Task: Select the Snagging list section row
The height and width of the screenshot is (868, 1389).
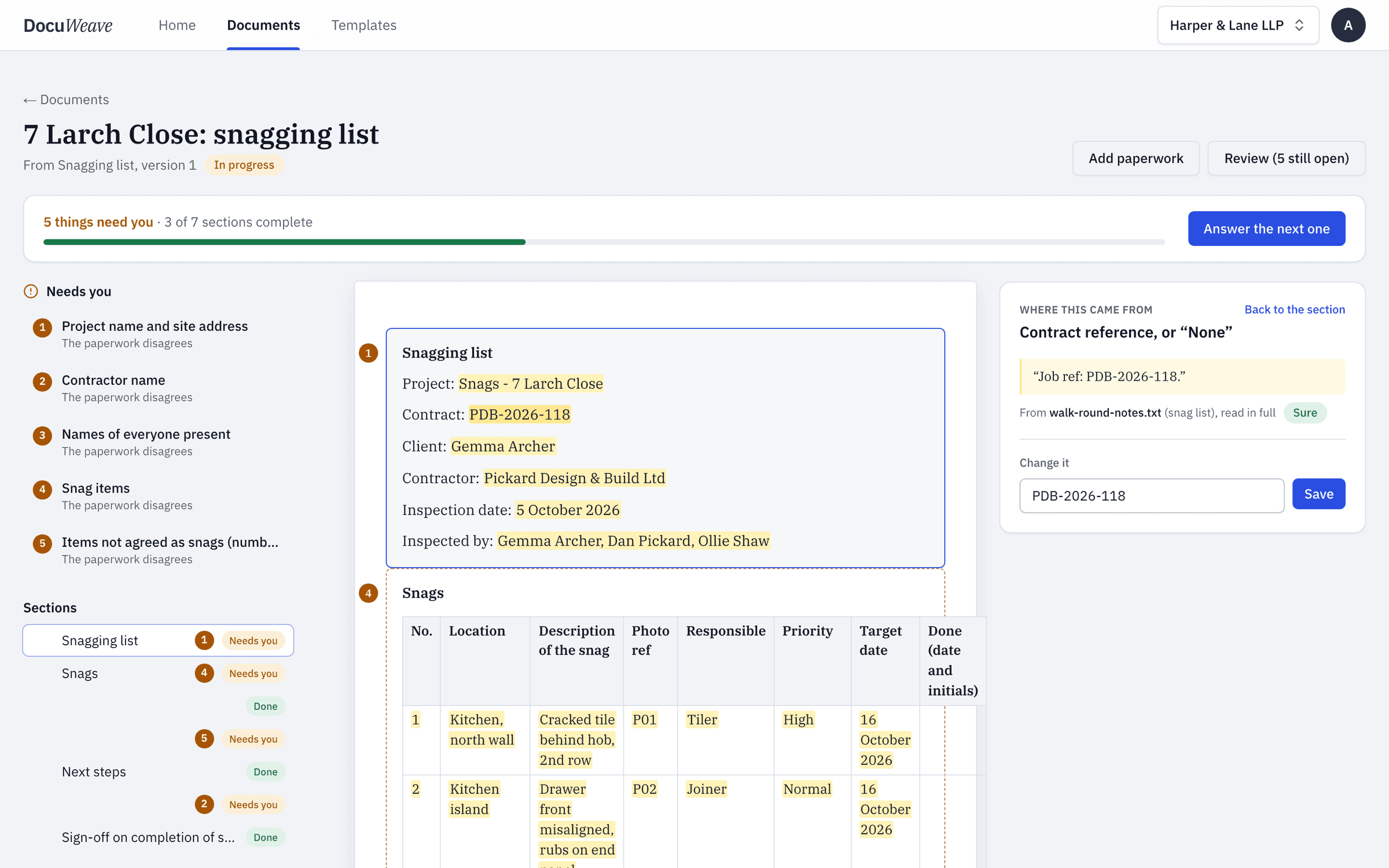Action: (158, 640)
